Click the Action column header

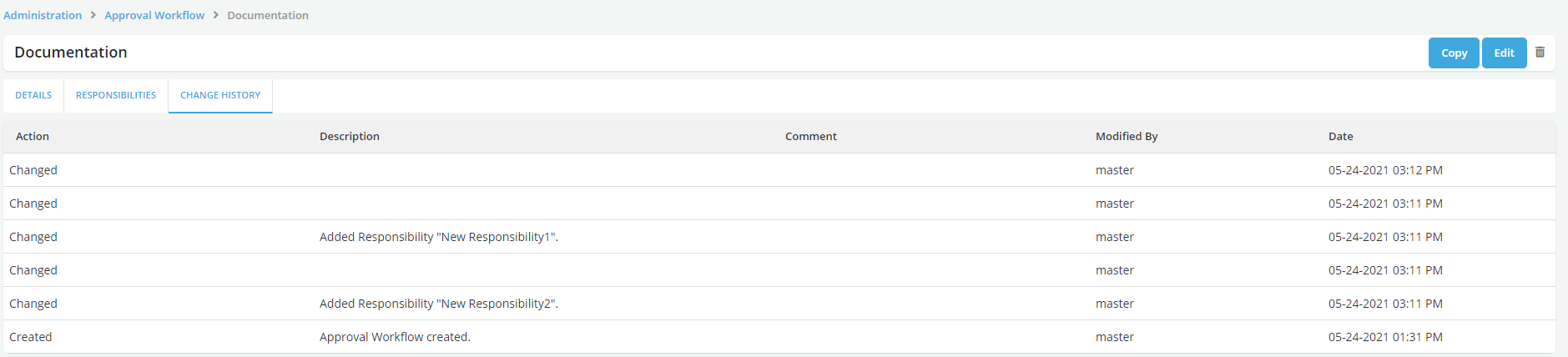33,136
